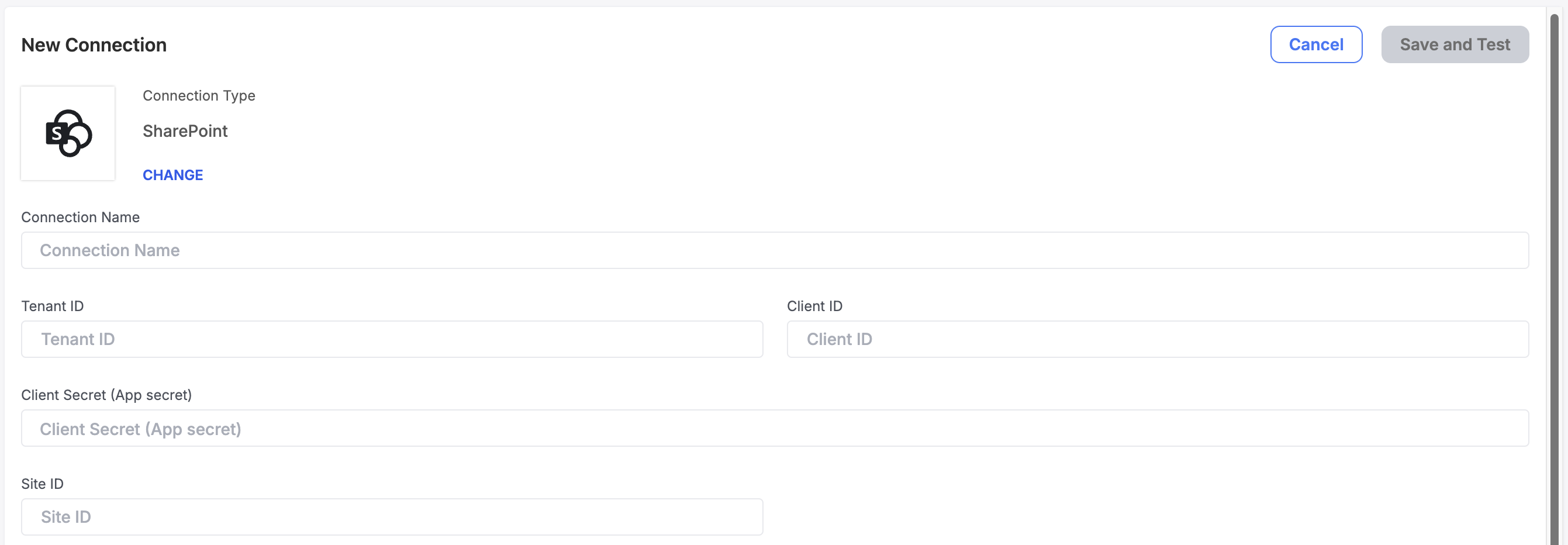This screenshot has width=1568, height=545.
Task: Cancel the new connection
Action: pos(1316,44)
